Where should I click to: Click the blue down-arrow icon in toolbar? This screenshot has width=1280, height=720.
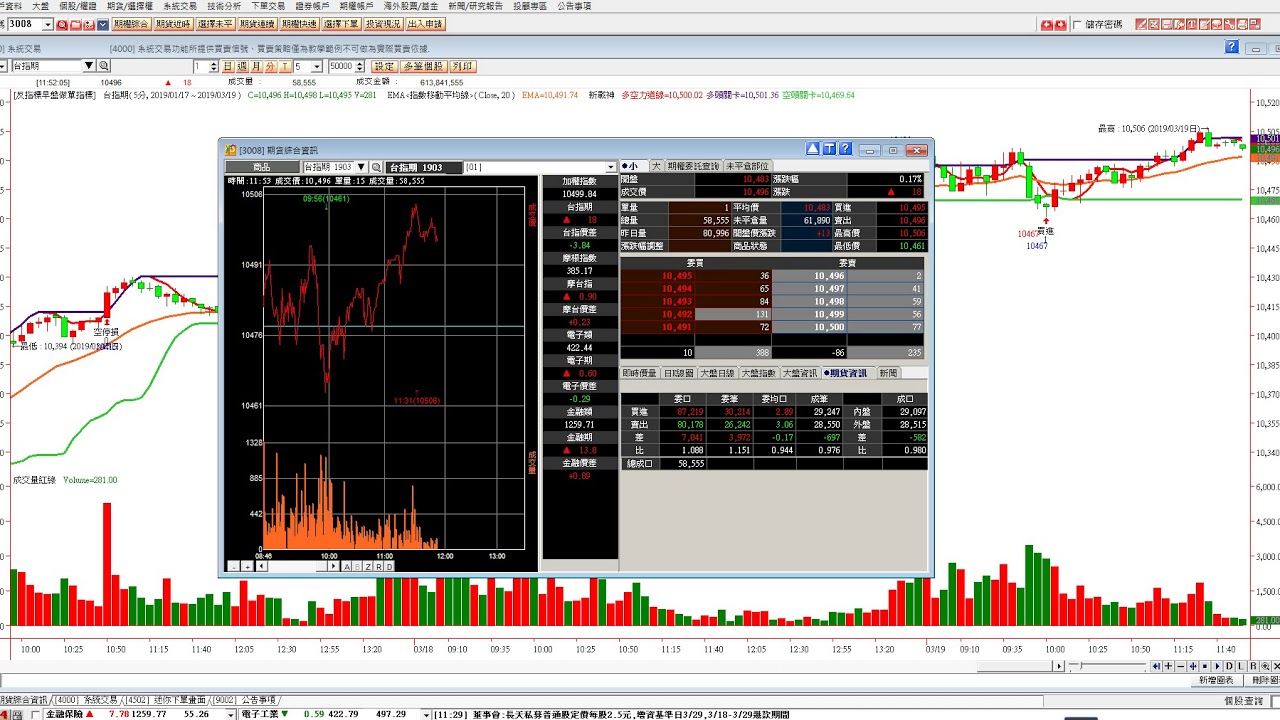(x=102, y=24)
